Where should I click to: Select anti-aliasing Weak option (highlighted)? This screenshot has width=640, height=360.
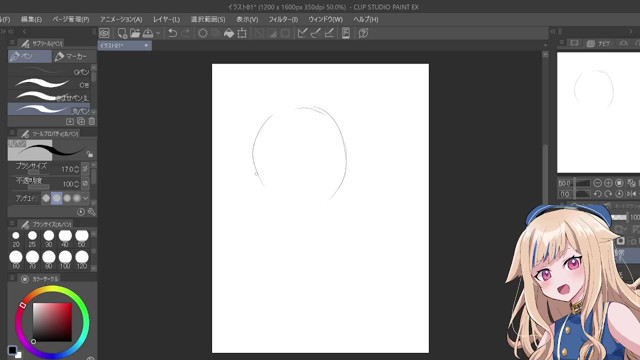tap(57, 198)
